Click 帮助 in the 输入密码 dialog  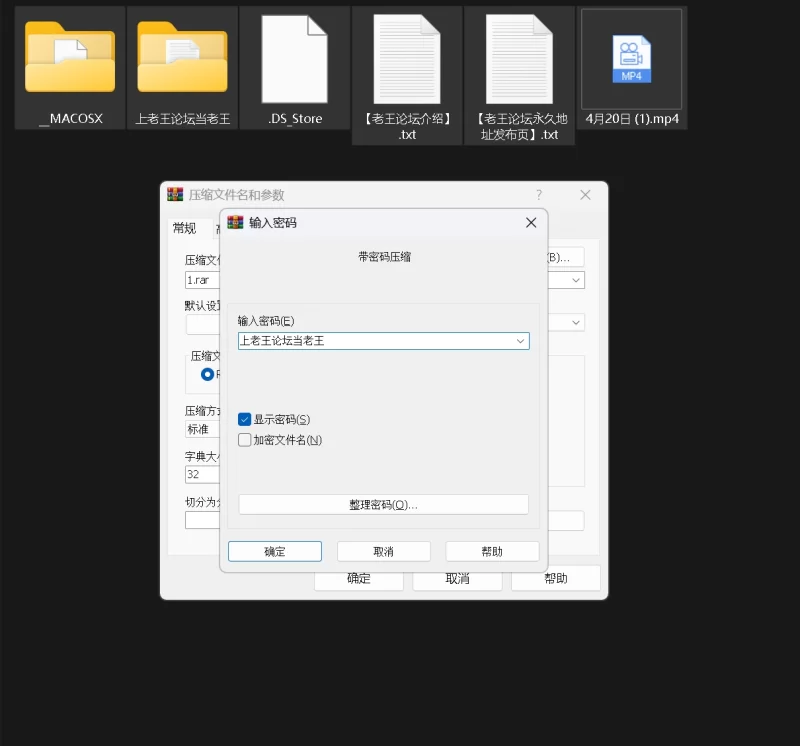point(492,552)
